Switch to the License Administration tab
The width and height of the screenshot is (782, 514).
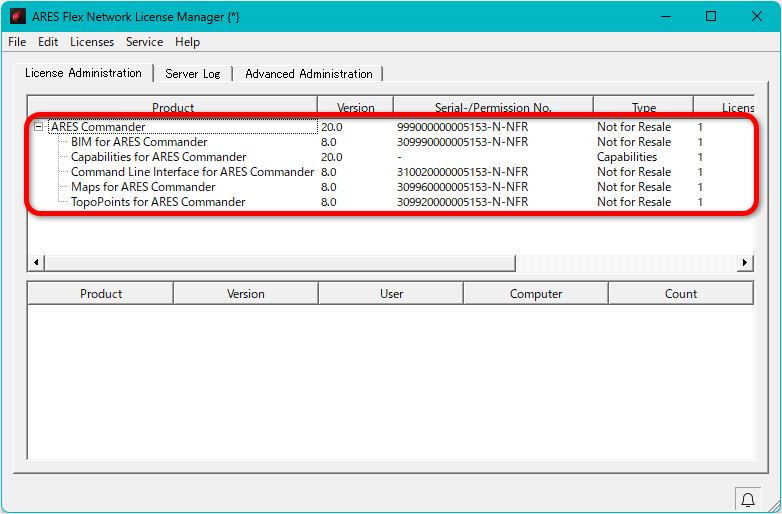[x=83, y=73]
